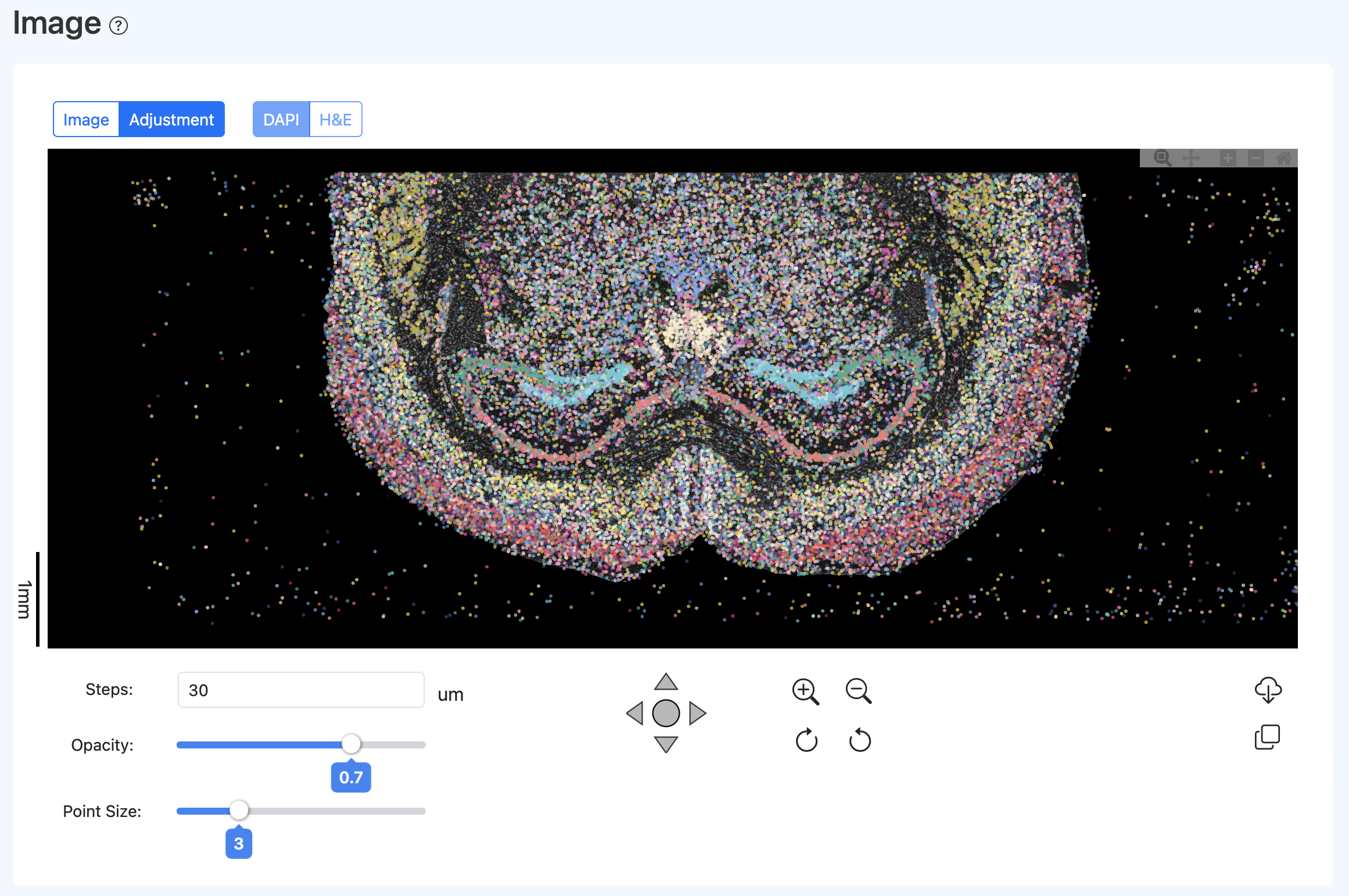Screen dimensions: 1349x896
Task: Copy the image using the copy icon
Action: [x=1267, y=737]
